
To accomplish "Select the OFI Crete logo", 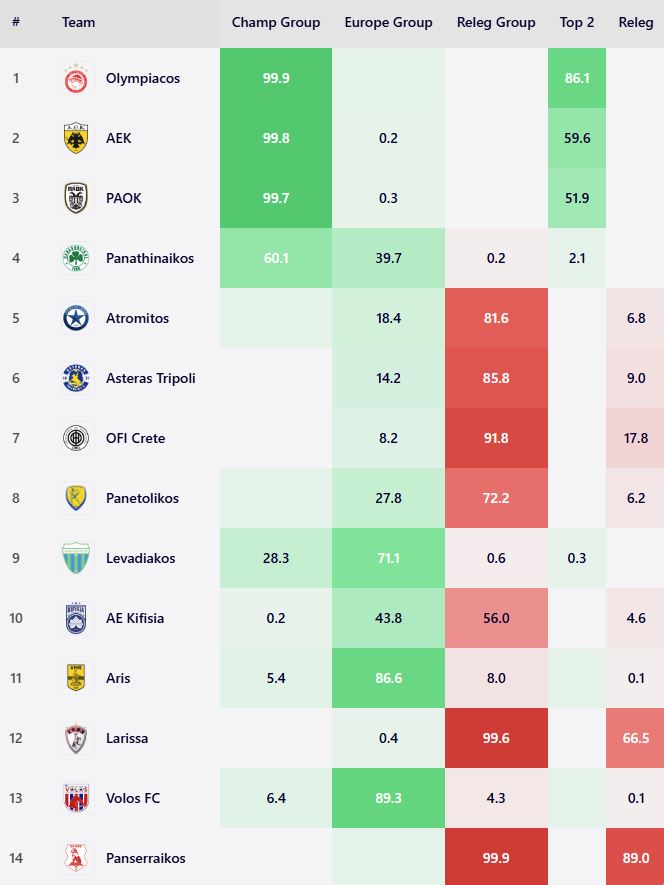I will [76, 438].
